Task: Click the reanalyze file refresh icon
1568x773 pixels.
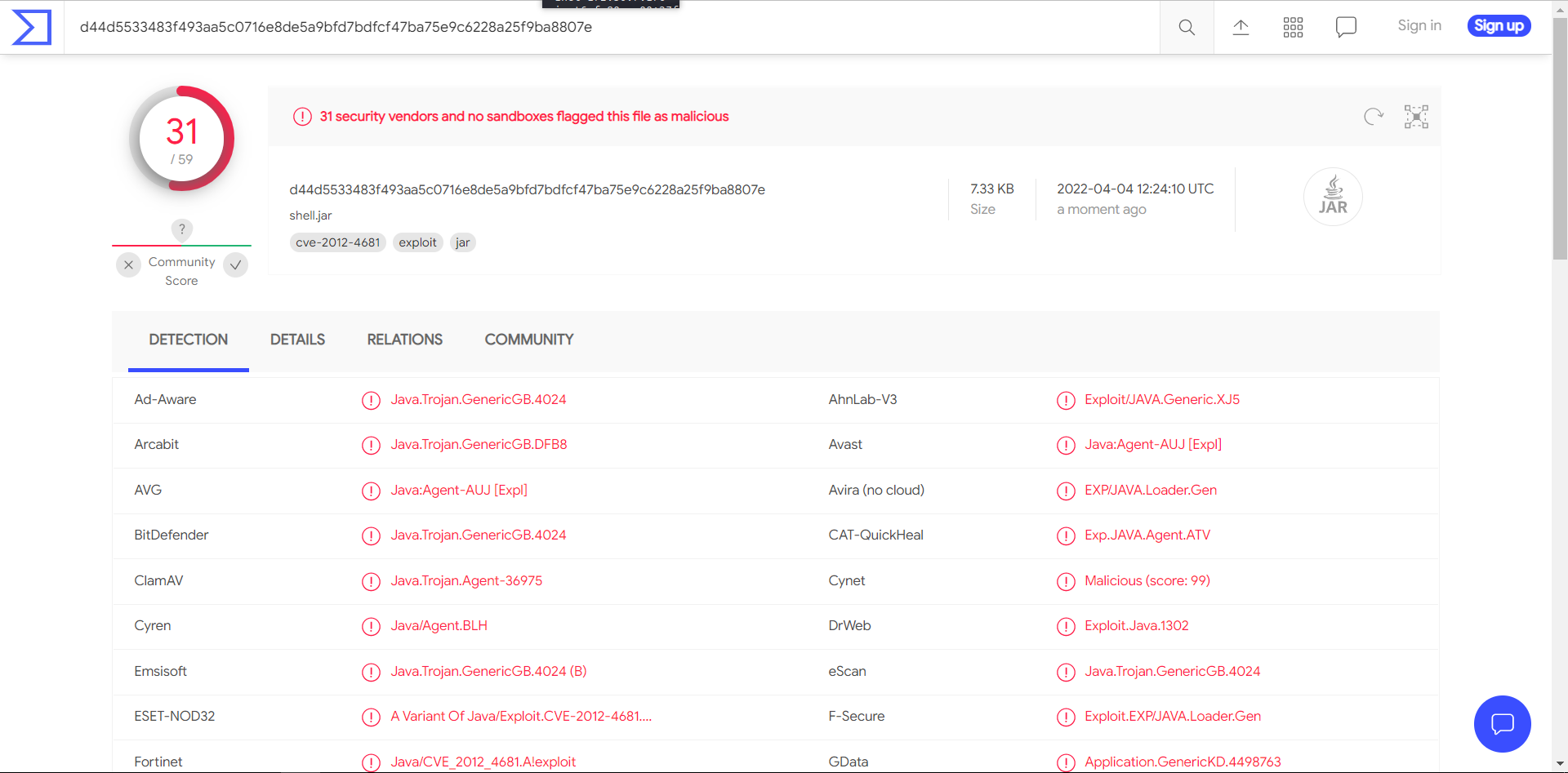Action: coord(1374,117)
